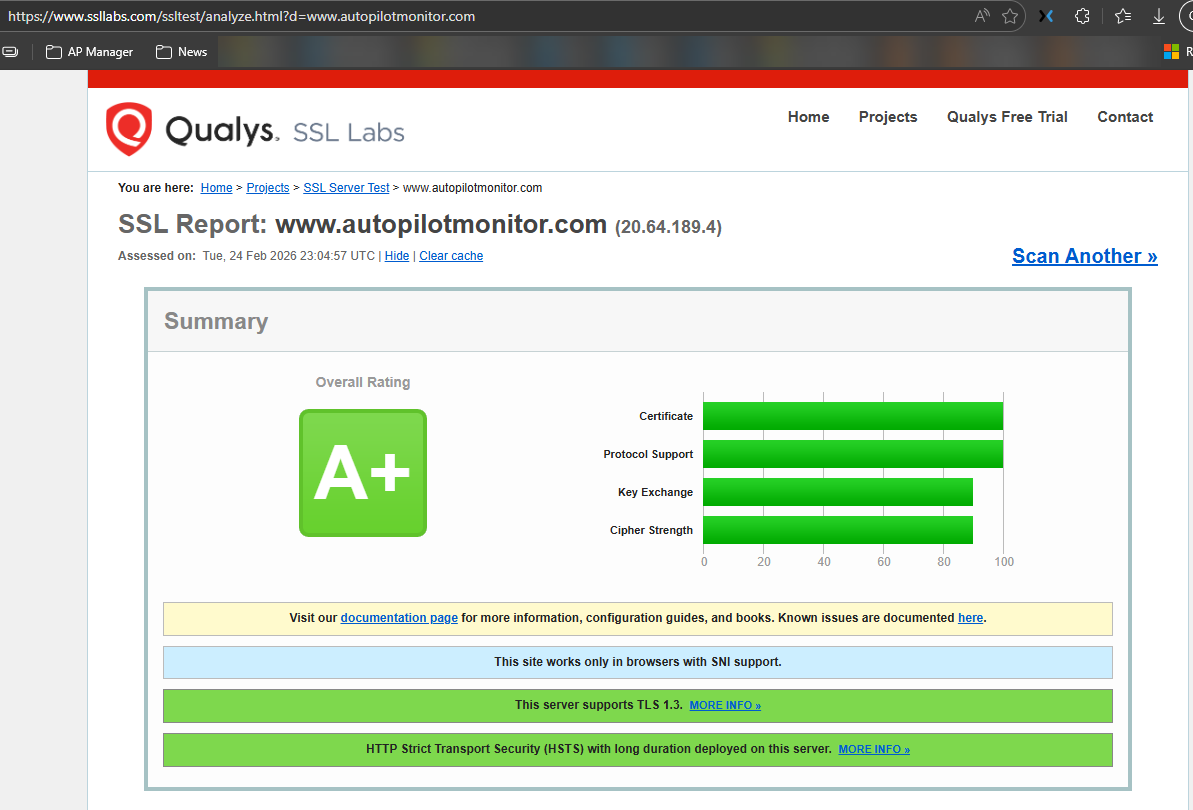
Task: Open the AP Manager bookmarks folder
Action: click(x=90, y=52)
